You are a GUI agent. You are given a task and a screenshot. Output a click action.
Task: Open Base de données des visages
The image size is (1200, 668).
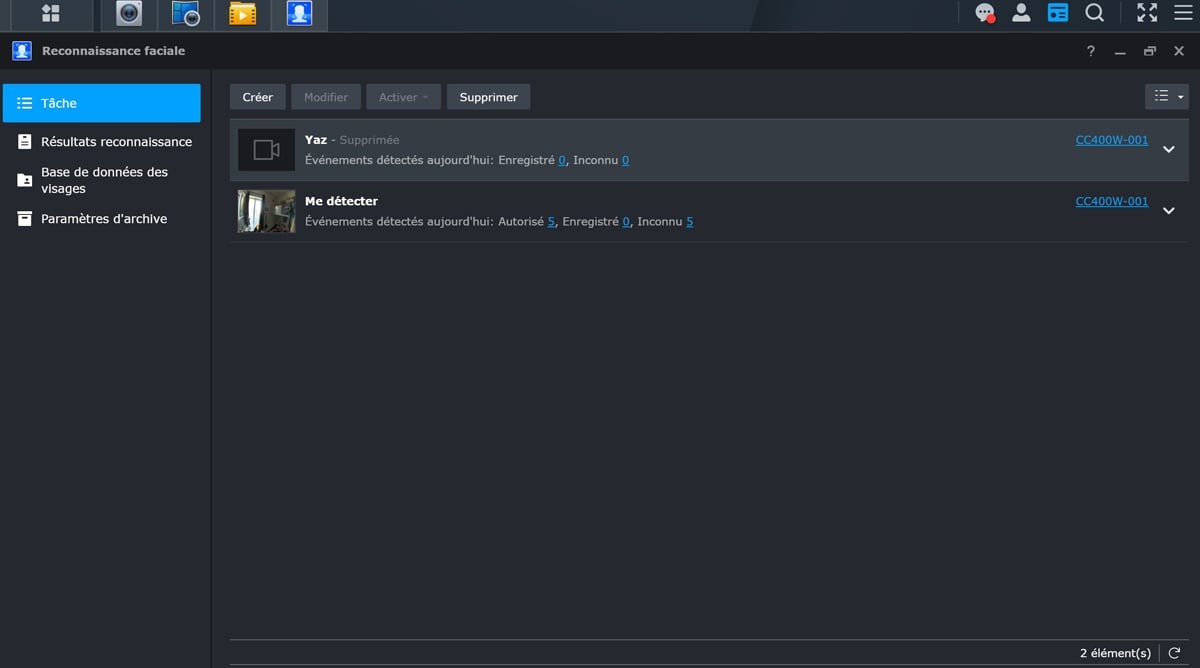point(104,180)
